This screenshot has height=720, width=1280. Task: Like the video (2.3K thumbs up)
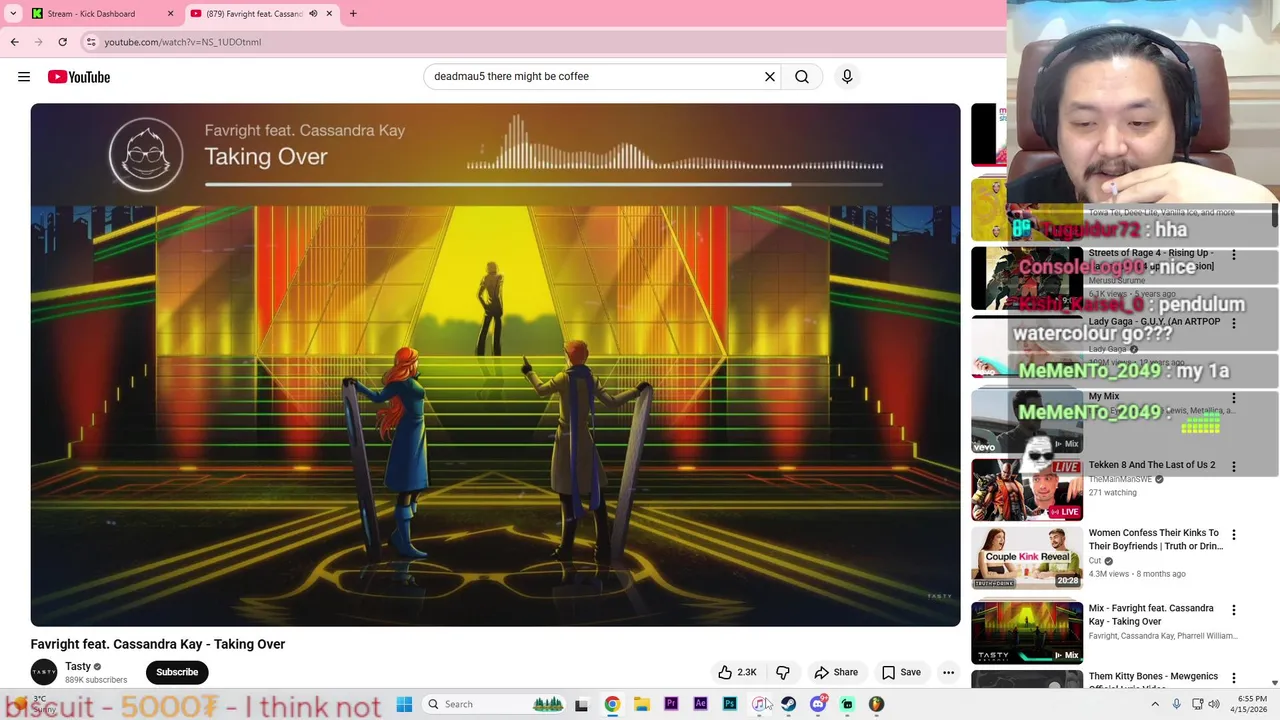(737, 672)
